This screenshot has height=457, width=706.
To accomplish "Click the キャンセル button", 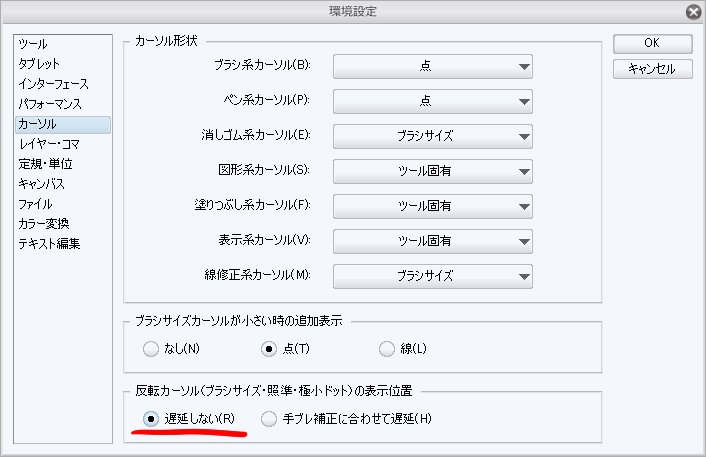I will click(x=652, y=69).
